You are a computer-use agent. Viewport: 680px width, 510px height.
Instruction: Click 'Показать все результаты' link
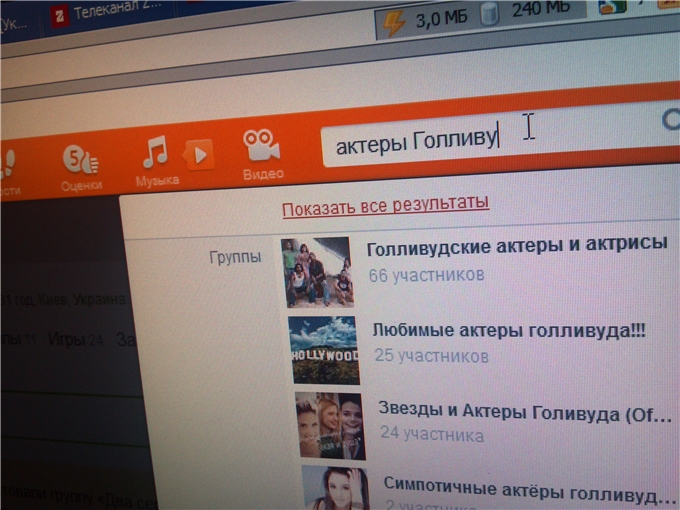(x=386, y=206)
